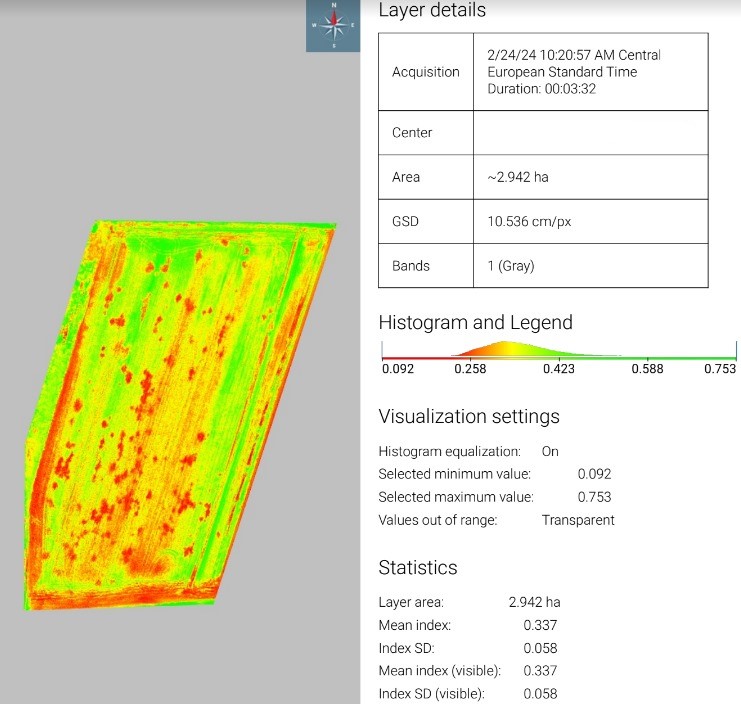741x704 pixels.
Task: Click the empty Center value cell
Action: pos(590,133)
